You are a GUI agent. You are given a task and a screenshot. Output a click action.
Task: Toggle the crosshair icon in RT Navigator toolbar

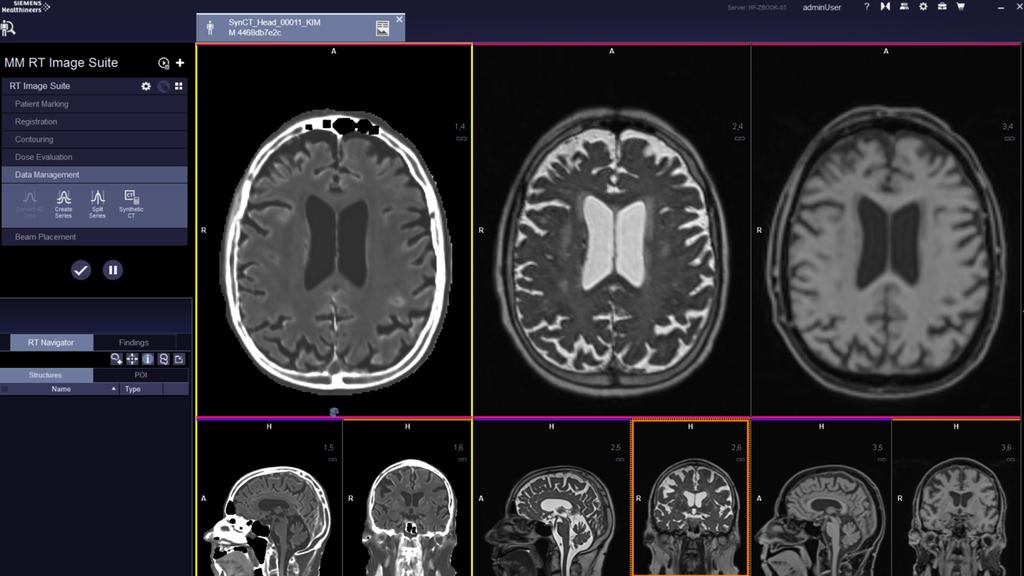pos(131,357)
